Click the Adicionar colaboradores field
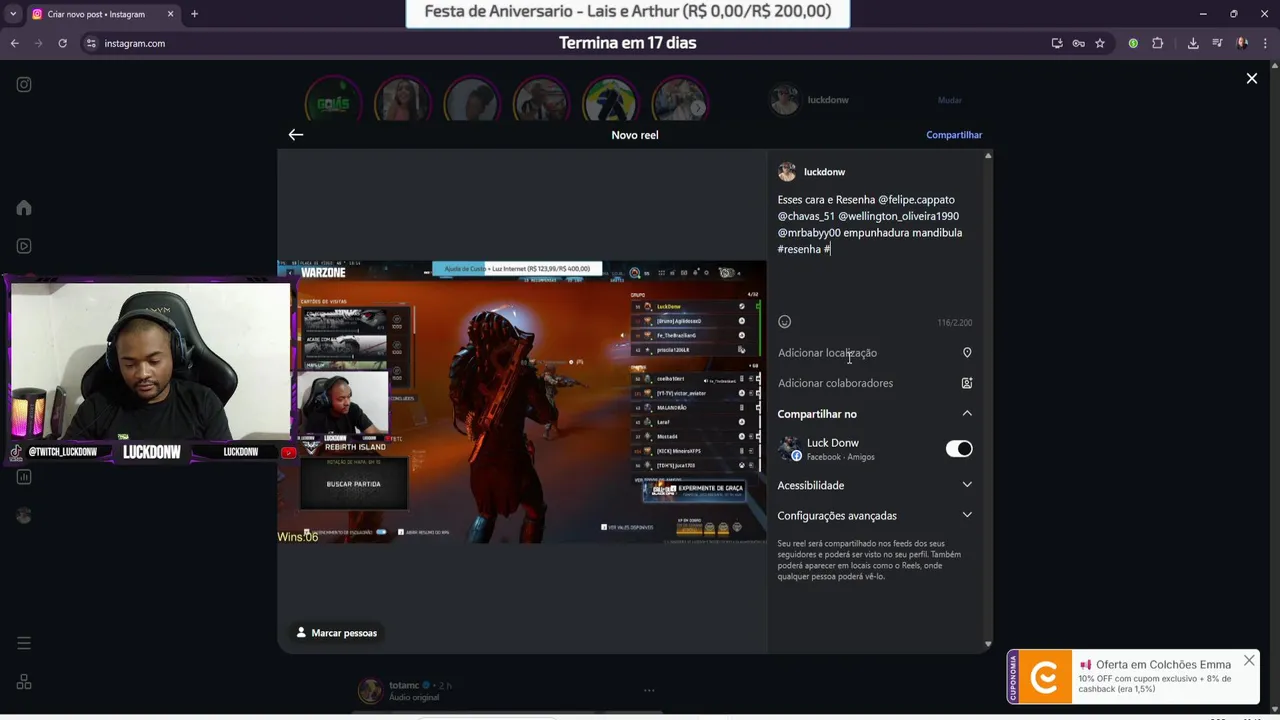The width and height of the screenshot is (1280, 720). click(x=875, y=383)
